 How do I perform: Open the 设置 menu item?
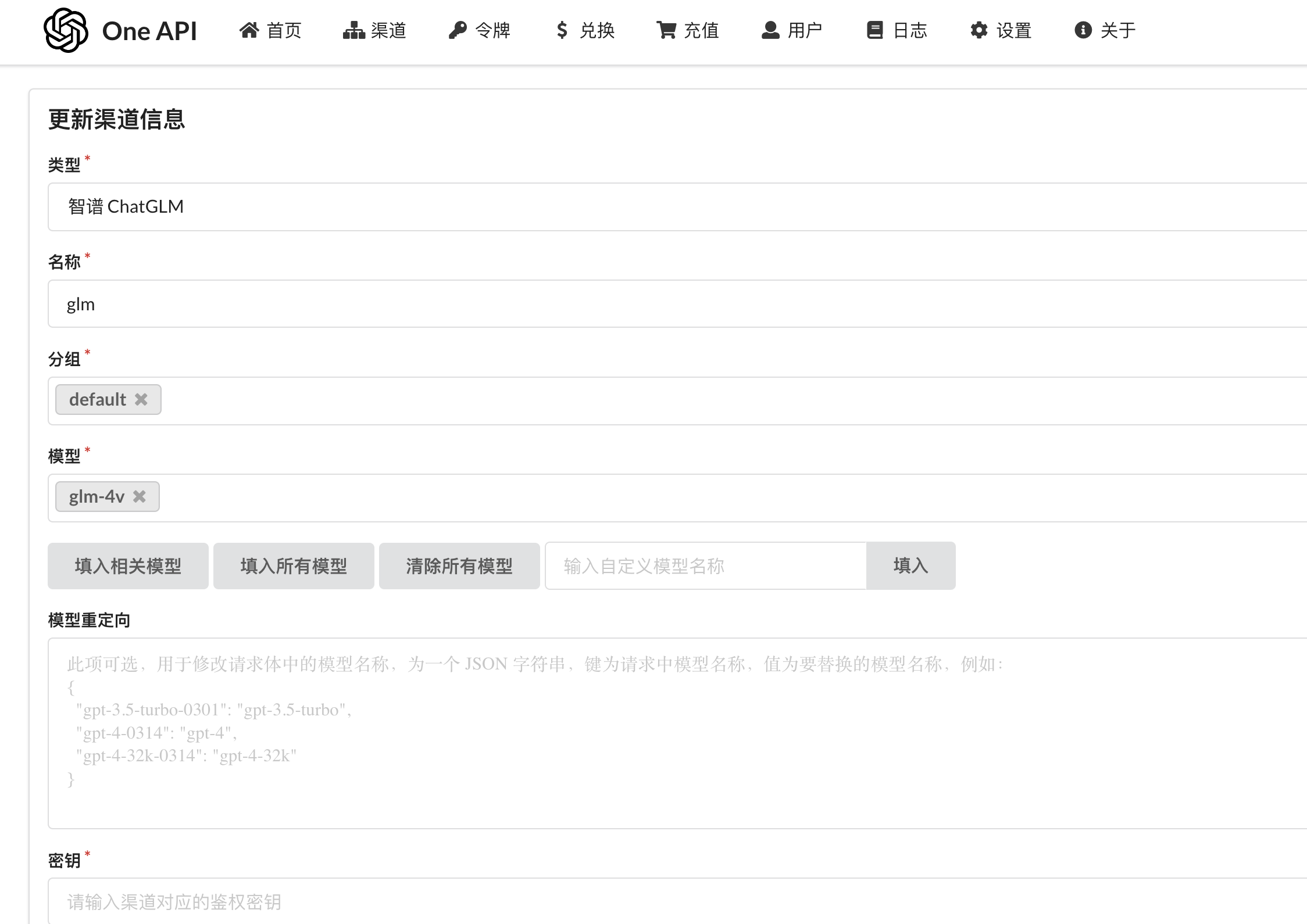(x=1001, y=30)
